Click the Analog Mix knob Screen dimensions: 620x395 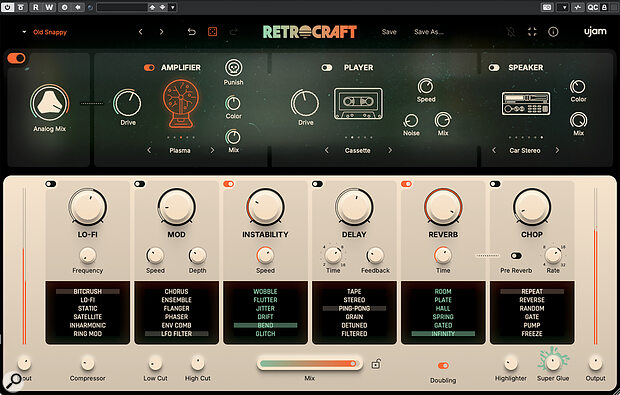[49, 103]
